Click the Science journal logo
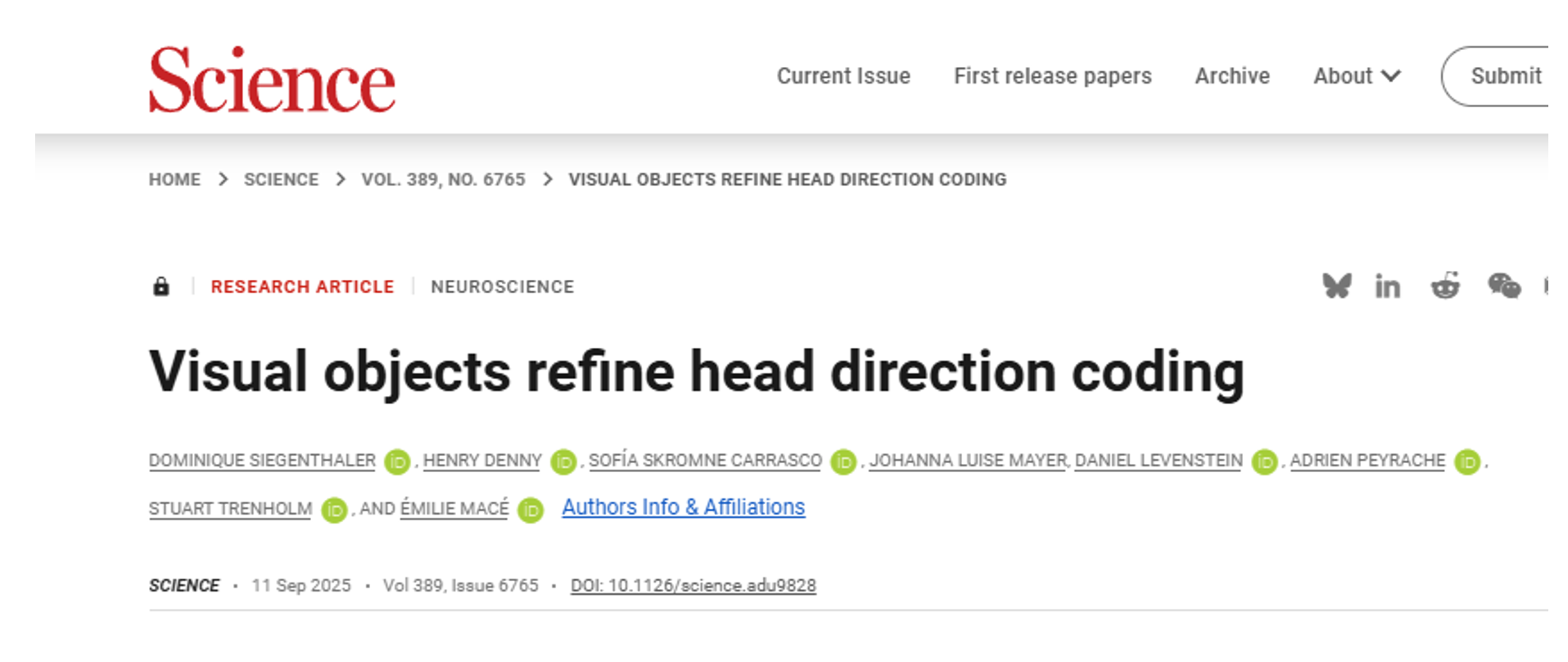 272,80
